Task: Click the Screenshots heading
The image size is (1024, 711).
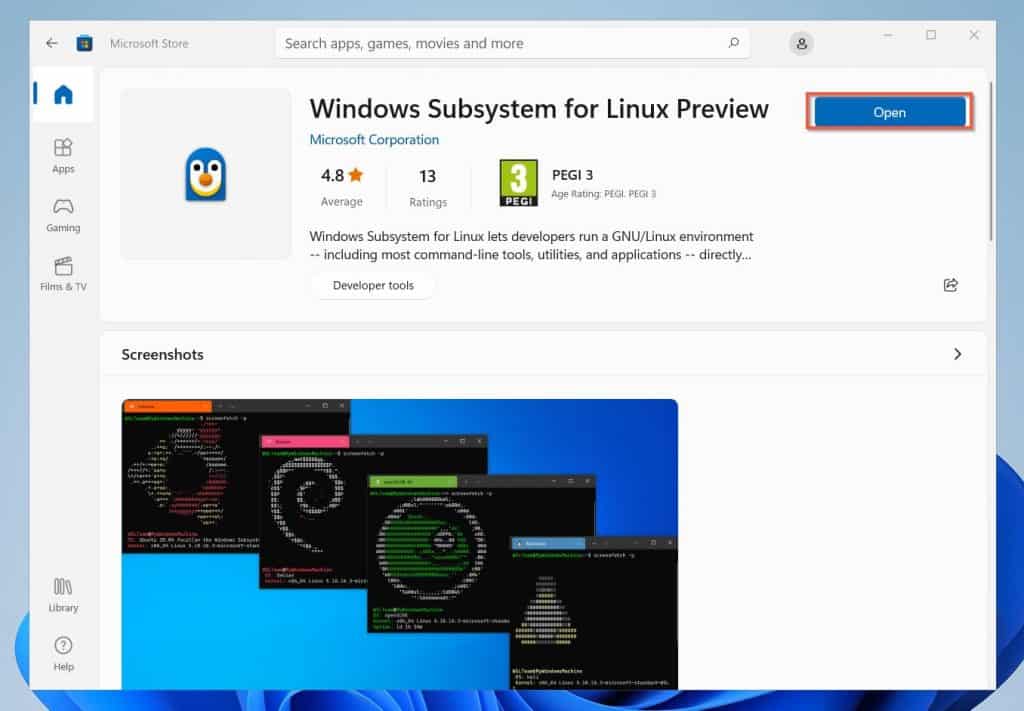Action: 163,355
